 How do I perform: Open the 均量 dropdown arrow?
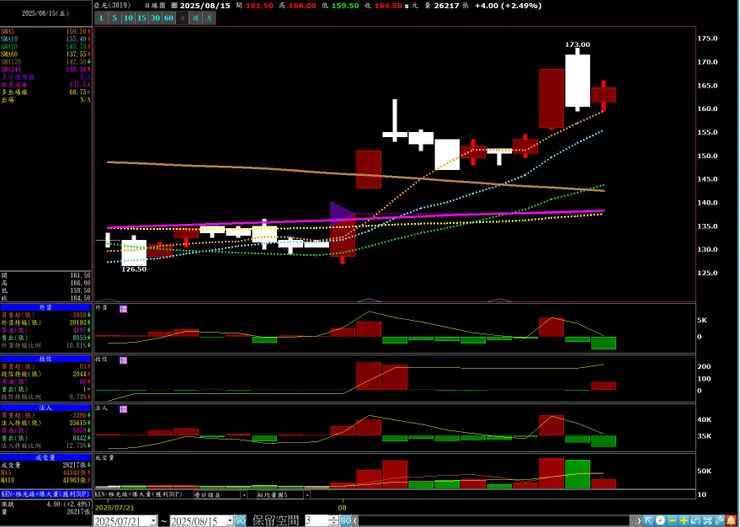(307, 495)
